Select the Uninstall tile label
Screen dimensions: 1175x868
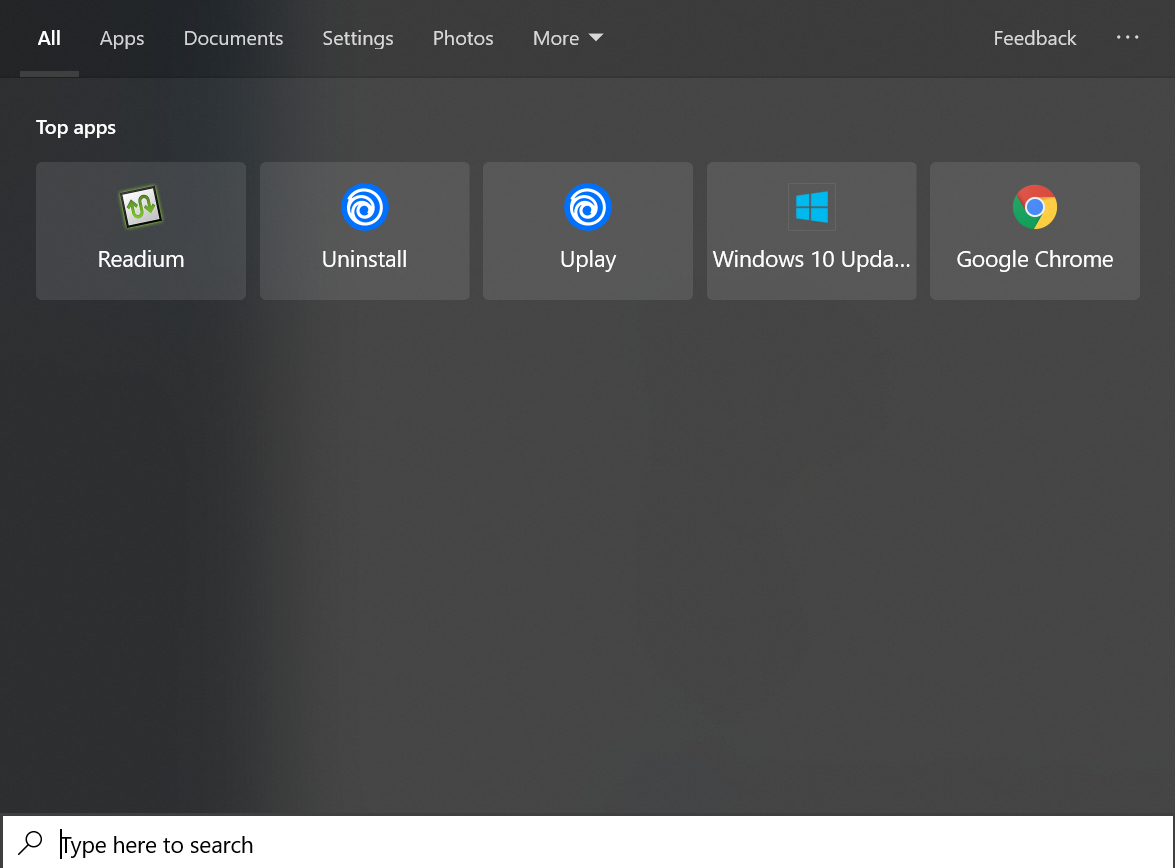[x=364, y=259]
